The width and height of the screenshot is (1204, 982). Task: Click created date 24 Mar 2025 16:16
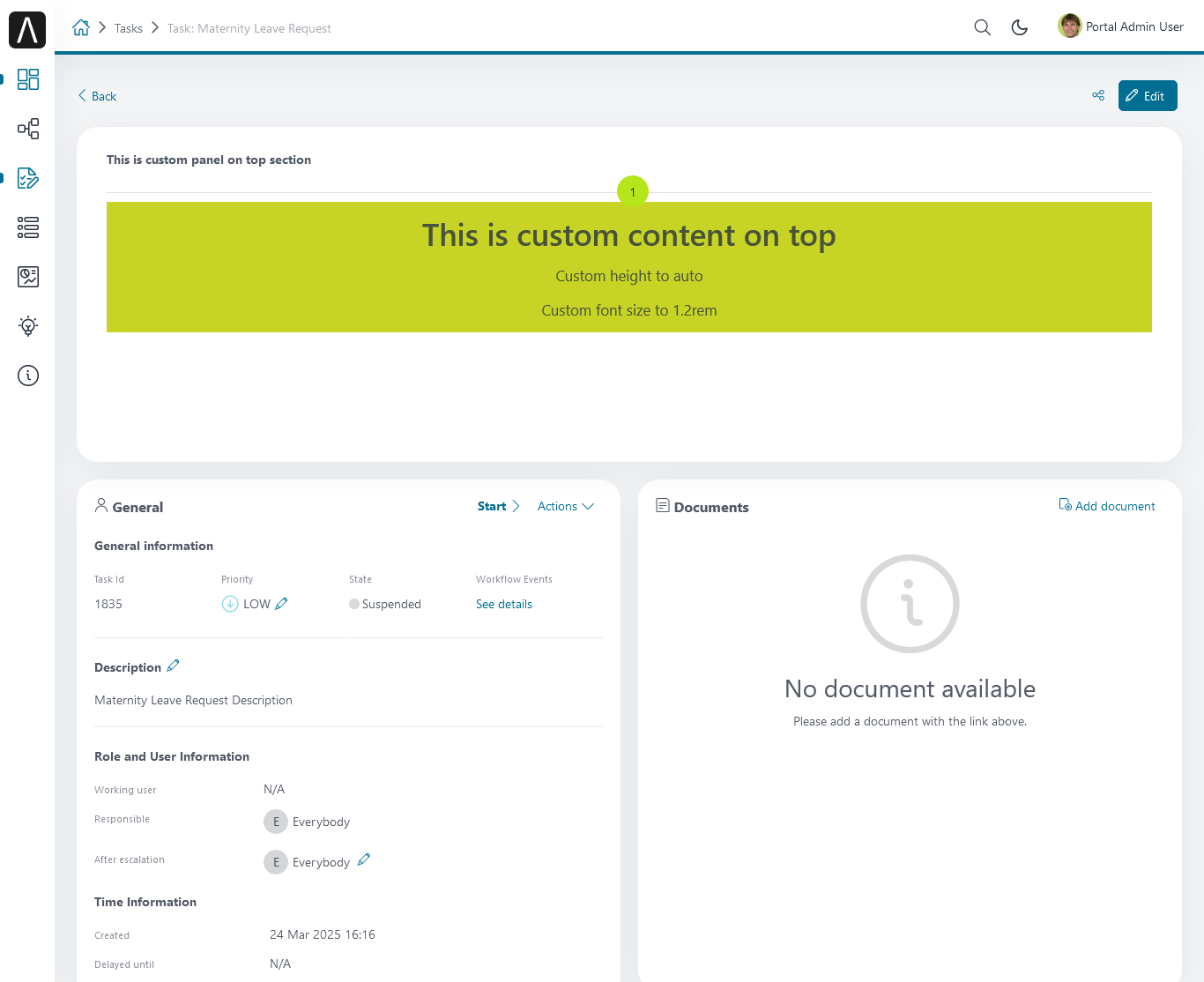coord(323,934)
